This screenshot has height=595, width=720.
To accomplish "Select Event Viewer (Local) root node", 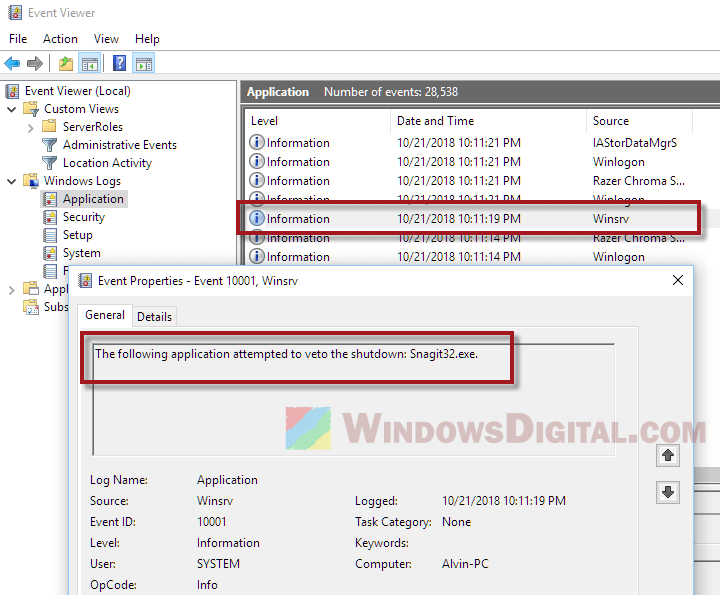I will tap(78, 91).
